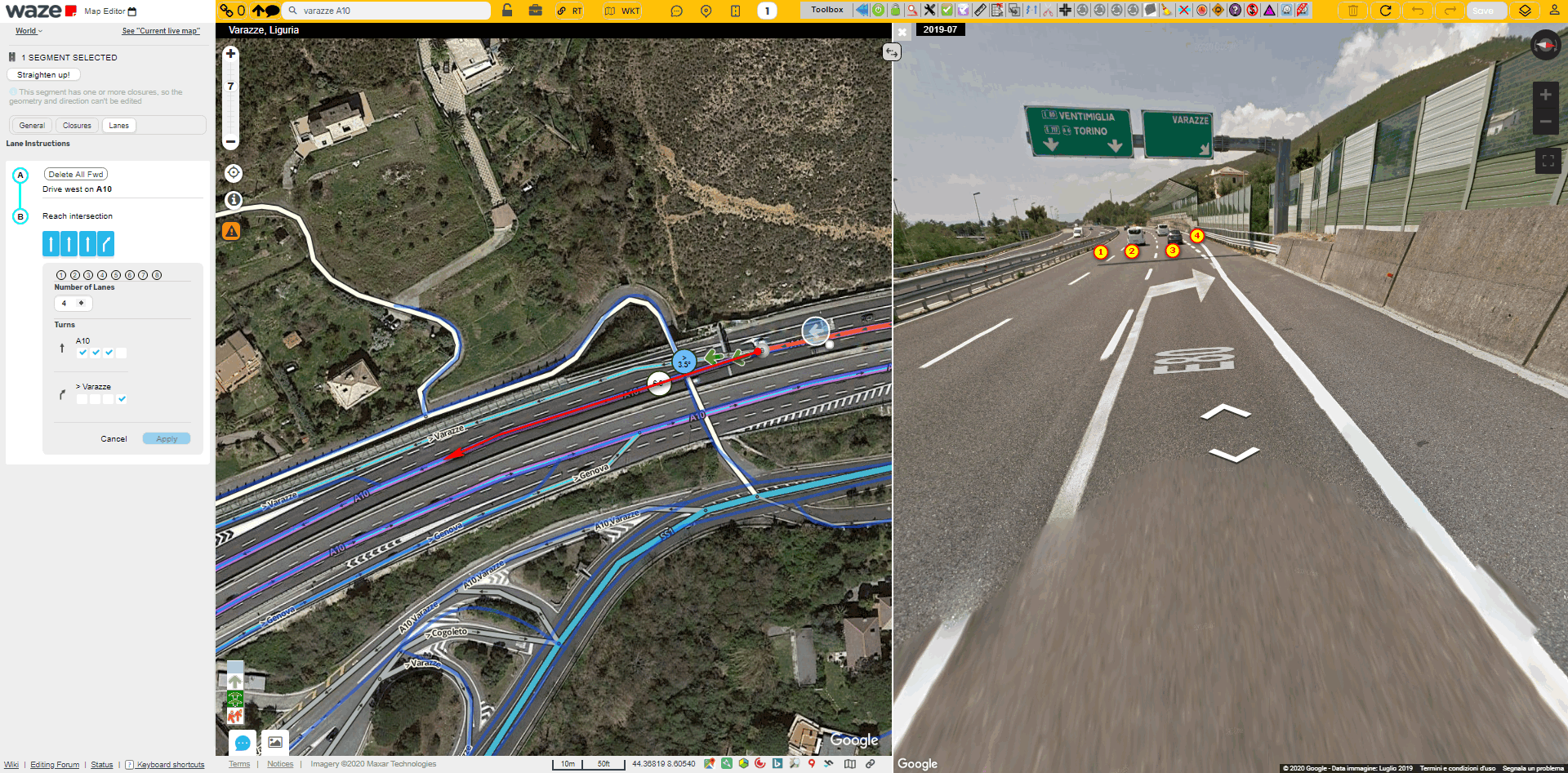Zoom in Street View with plus button
This screenshot has height=773, width=1568.
(x=1545, y=95)
